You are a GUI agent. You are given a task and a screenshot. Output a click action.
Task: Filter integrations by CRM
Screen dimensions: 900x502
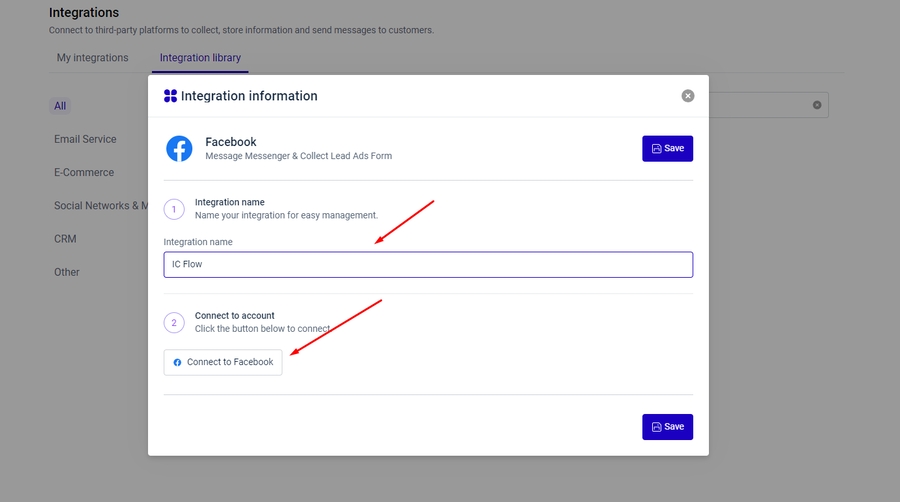(65, 239)
